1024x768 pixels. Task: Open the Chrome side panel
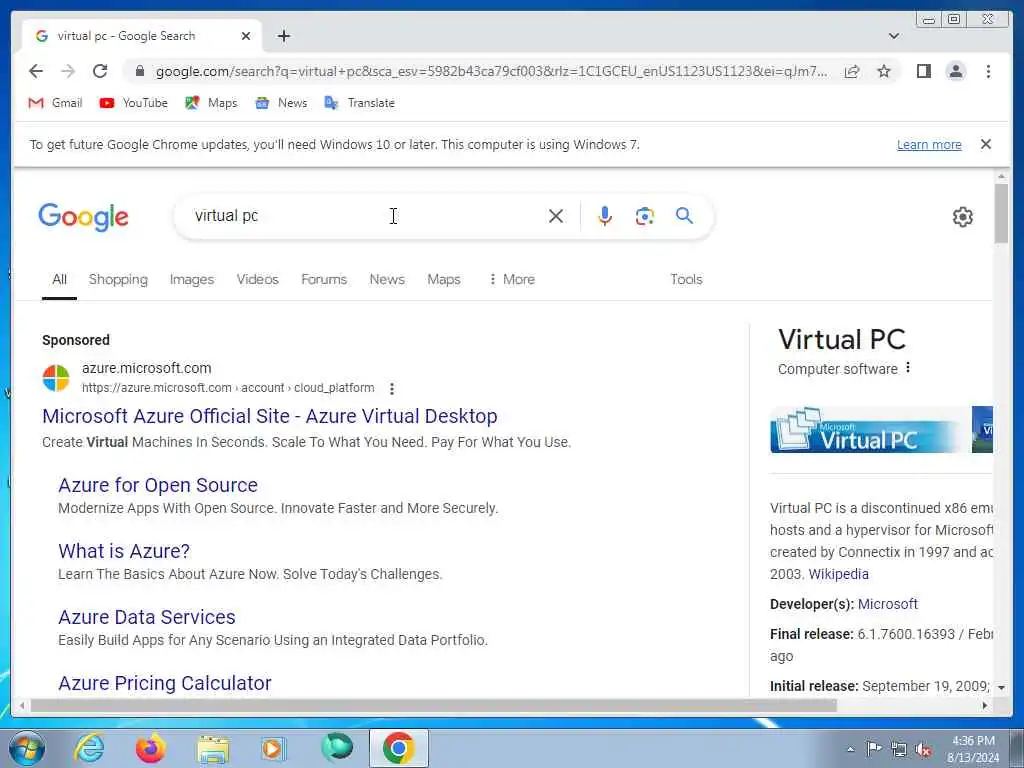click(x=923, y=71)
